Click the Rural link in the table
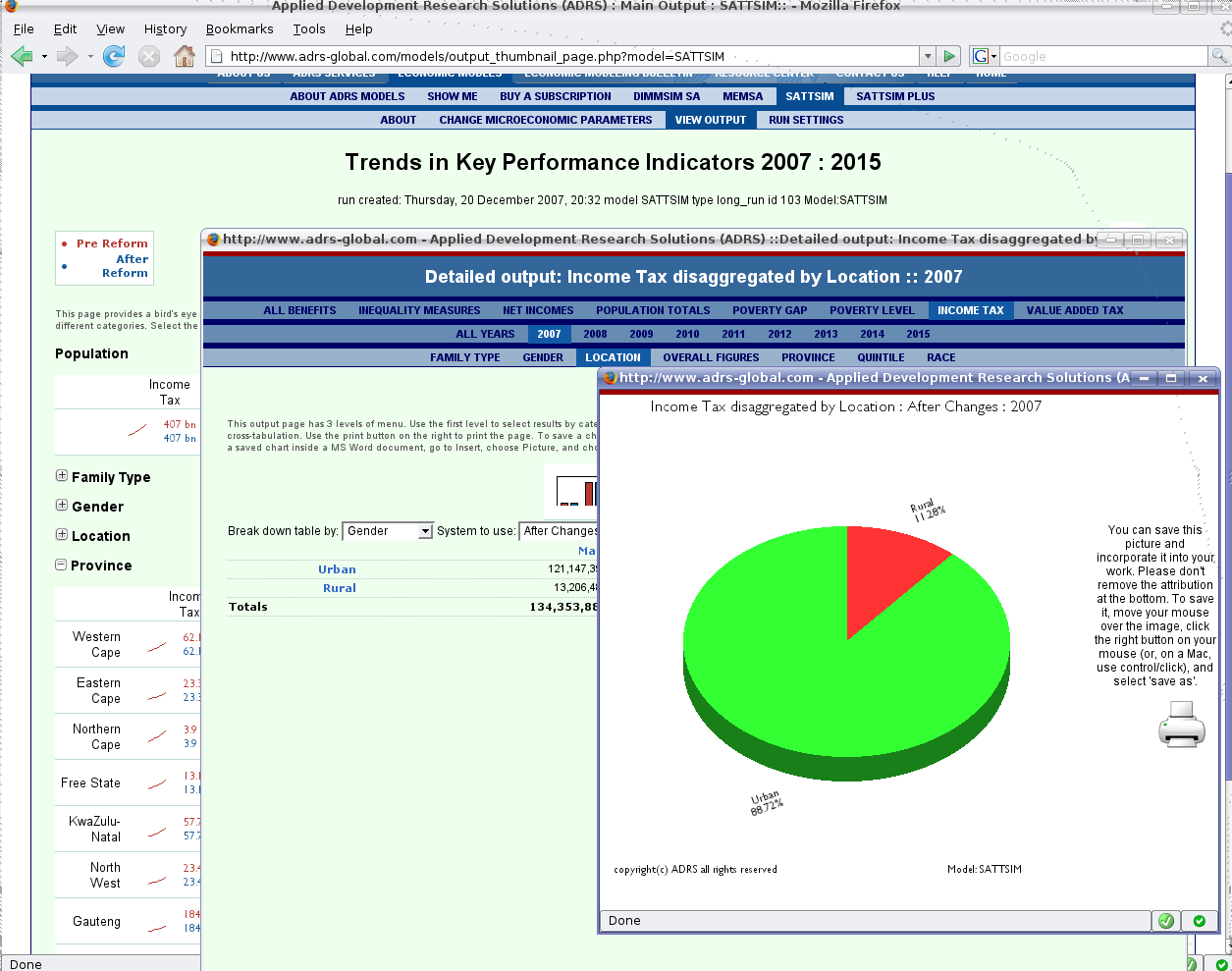This screenshot has height=971, width=1232. [x=339, y=587]
